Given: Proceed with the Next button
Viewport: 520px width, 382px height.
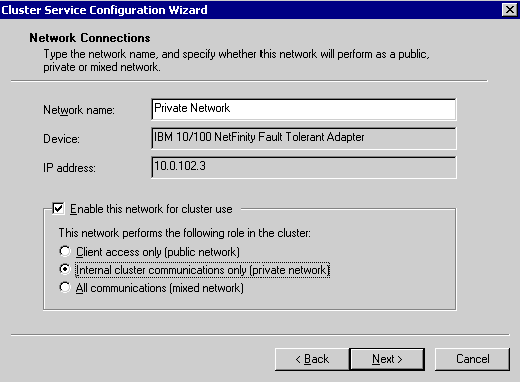Looking at the screenshot, I should 387,359.
